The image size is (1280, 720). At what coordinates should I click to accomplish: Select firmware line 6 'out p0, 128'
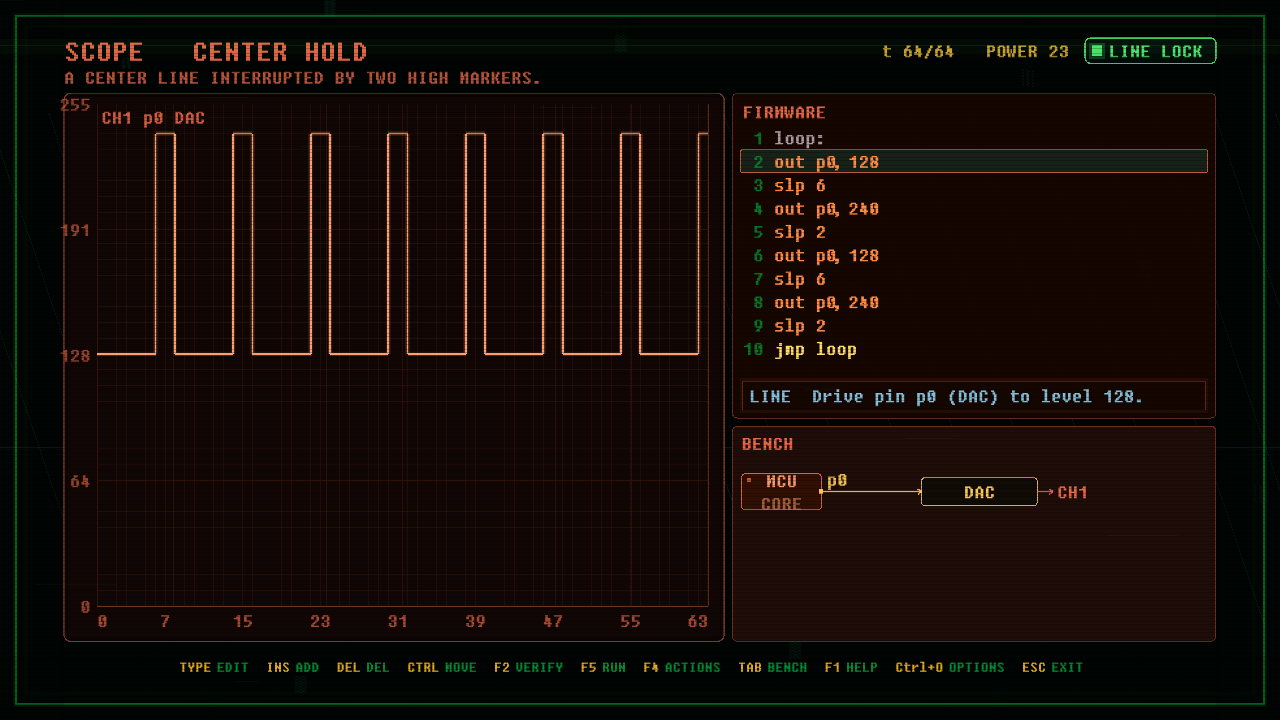(x=973, y=256)
